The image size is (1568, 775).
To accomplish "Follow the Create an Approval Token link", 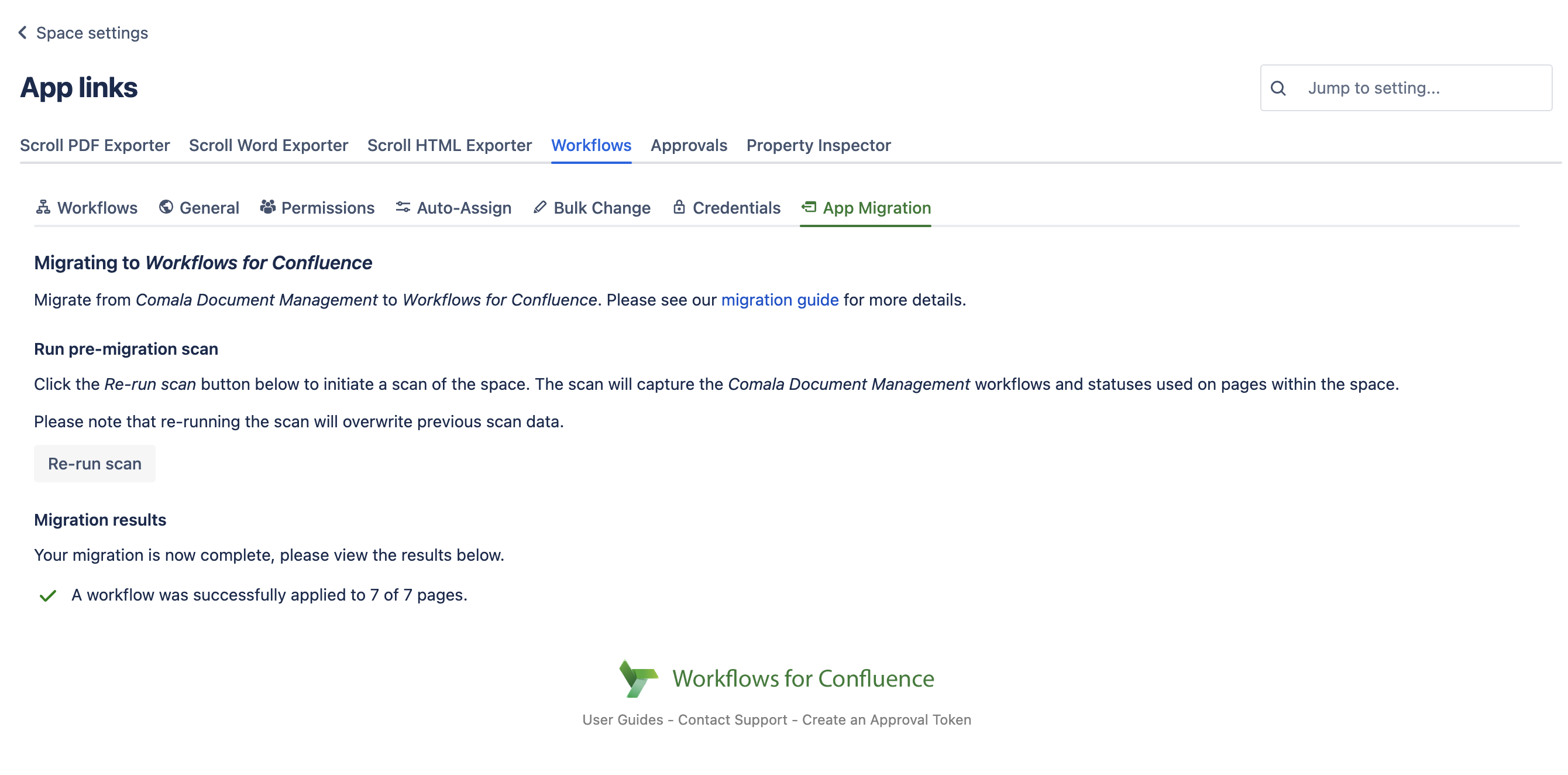I will [886, 719].
